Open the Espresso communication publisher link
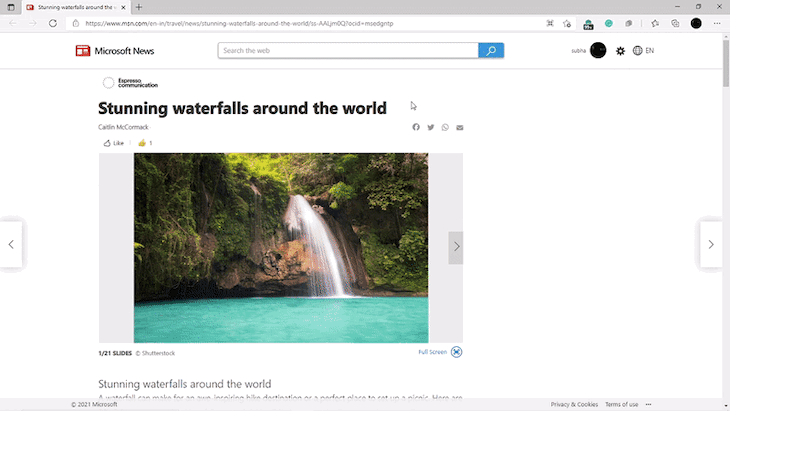This screenshot has height=450, width=800. point(131,83)
